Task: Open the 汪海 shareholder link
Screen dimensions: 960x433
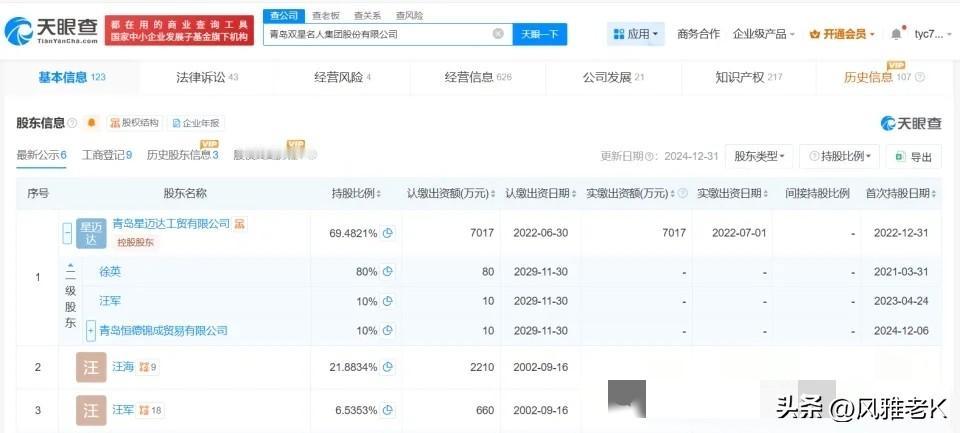Action: point(123,367)
